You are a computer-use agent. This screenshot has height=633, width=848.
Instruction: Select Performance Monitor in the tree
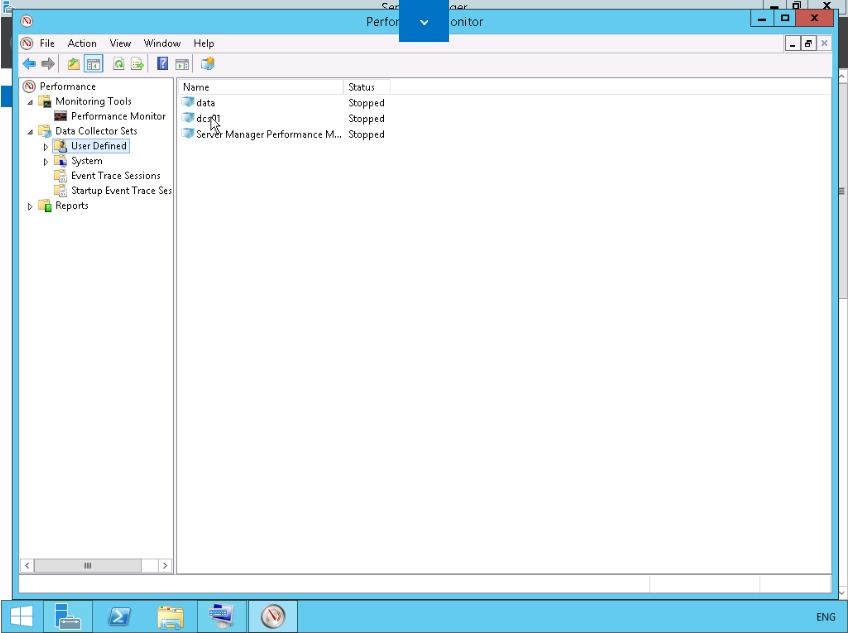pyautogui.click(x=118, y=116)
